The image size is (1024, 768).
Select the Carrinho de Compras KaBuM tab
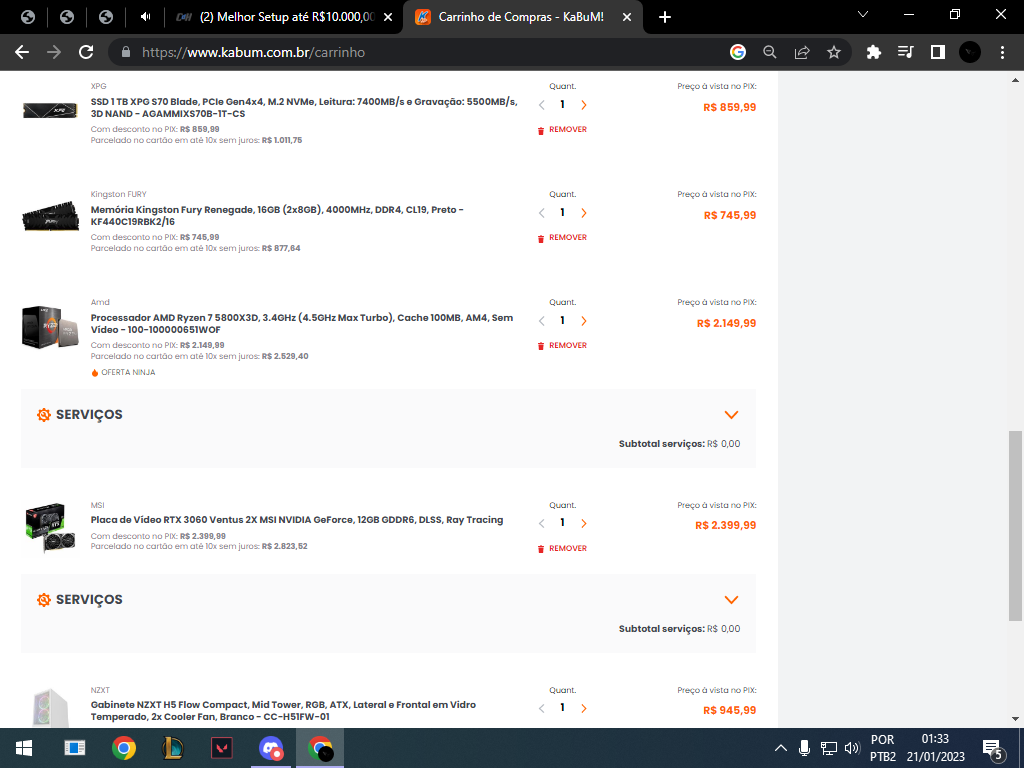pyautogui.click(x=522, y=18)
